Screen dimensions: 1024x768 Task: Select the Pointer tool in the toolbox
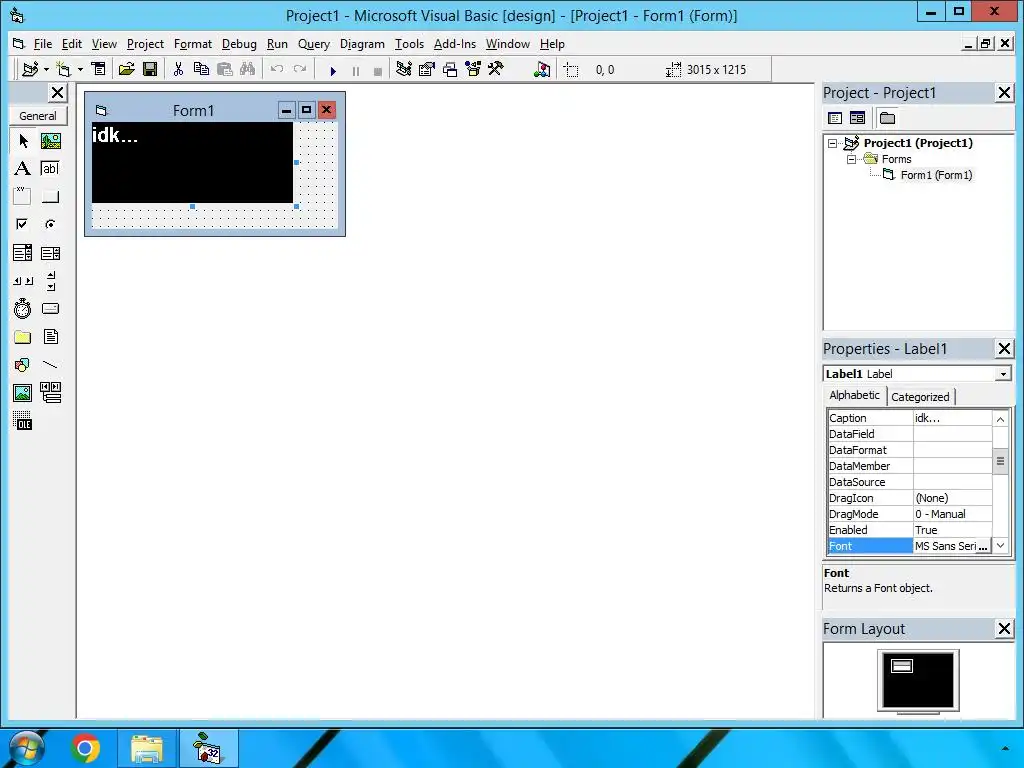click(23, 141)
